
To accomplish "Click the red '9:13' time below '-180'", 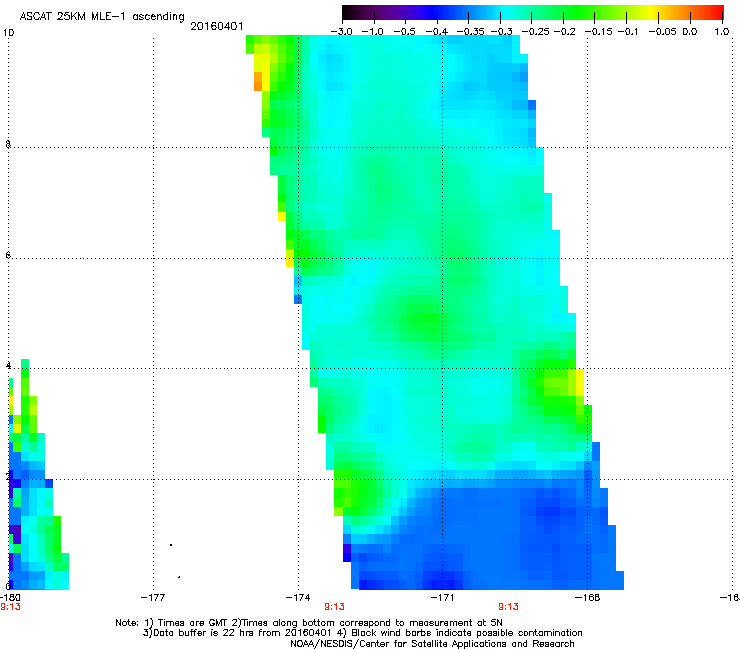I will click(10, 607).
